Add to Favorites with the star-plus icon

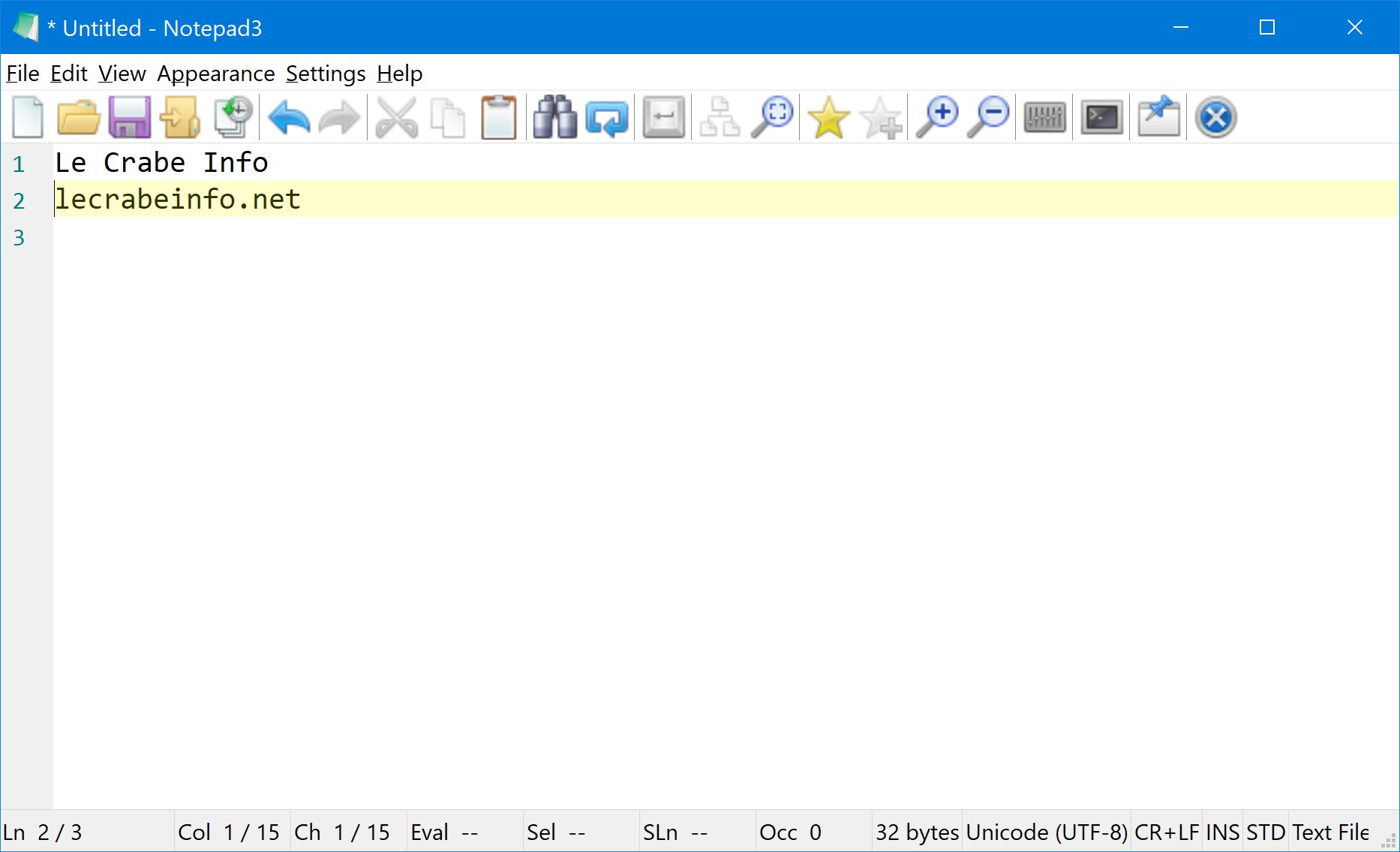[880, 117]
